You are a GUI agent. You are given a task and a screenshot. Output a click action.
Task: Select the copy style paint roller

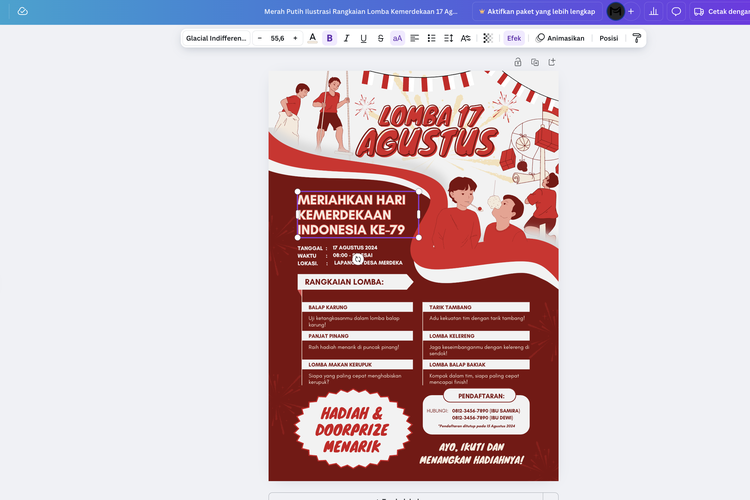637,38
